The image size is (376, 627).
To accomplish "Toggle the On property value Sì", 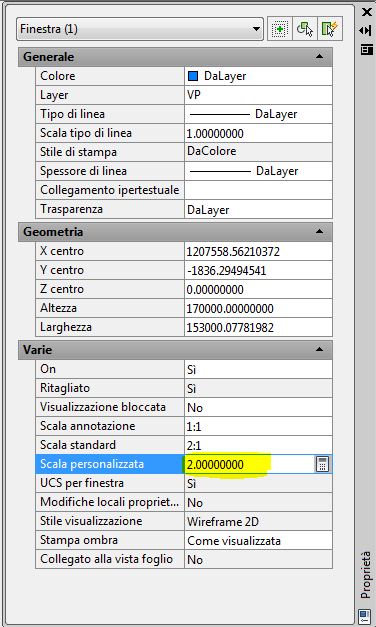I will pos(258,369).
